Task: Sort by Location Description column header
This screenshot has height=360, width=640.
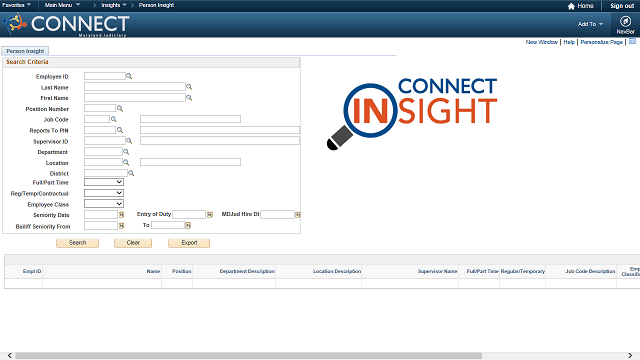Action: 337,271
